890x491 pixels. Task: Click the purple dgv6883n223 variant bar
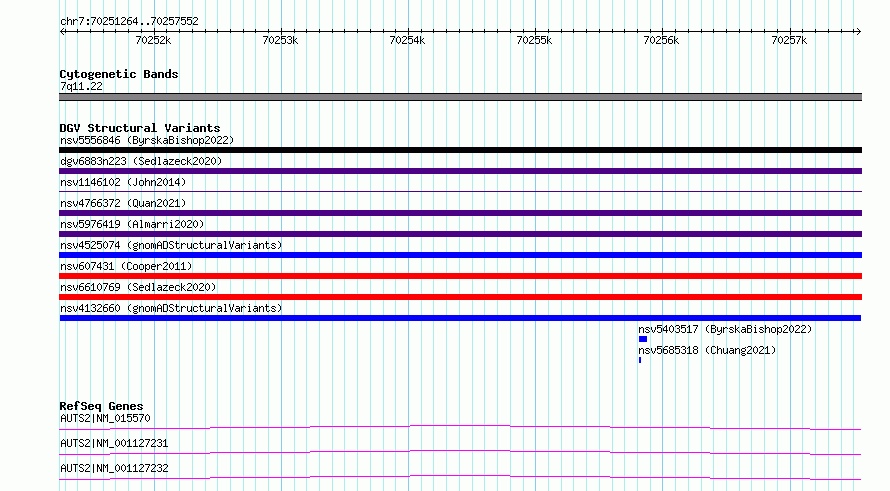(x=460, y=171)
